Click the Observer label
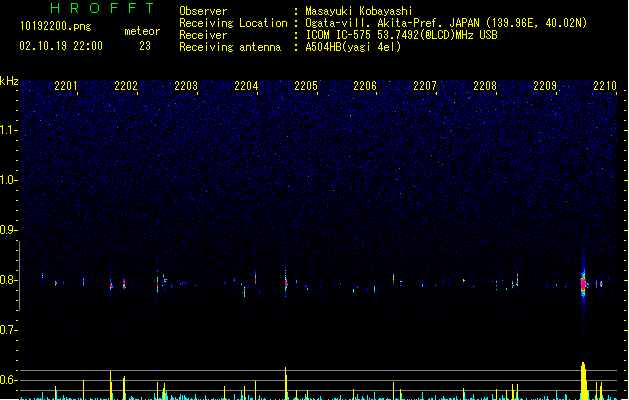The image size is (629, 400). click(203, 11)
